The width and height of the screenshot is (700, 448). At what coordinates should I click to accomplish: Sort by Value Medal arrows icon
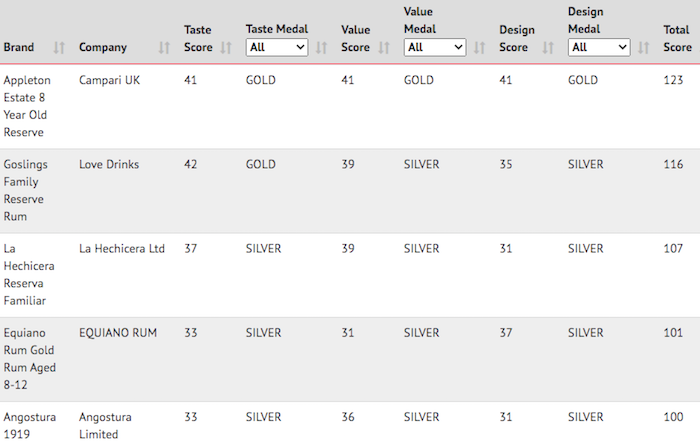pyautogui.click(x=479, y=47)
